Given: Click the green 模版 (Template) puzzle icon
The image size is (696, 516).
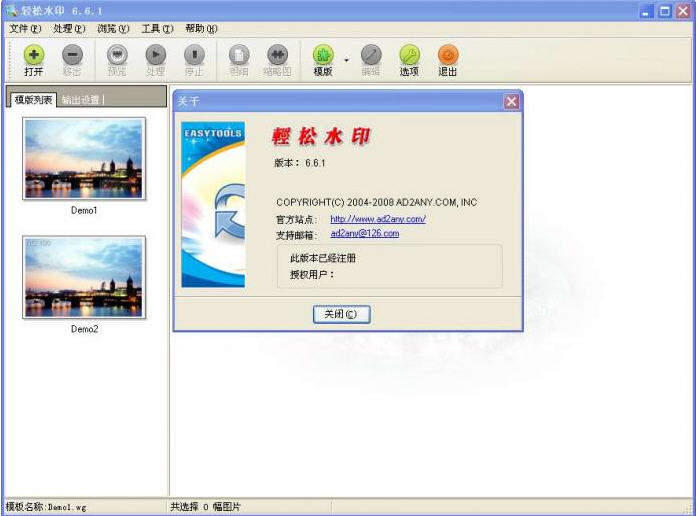Looking at the screenshot, I should point(323,55).
